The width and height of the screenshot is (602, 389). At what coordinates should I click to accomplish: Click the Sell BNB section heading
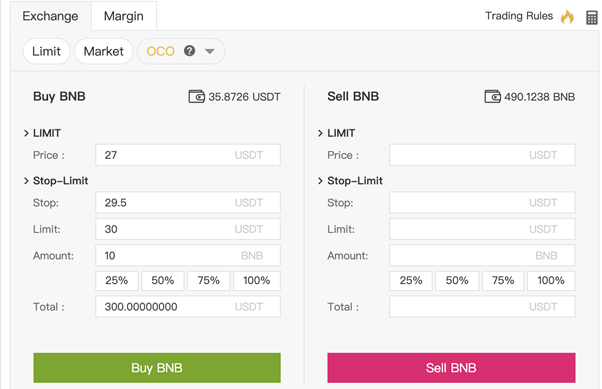point(353,96)
